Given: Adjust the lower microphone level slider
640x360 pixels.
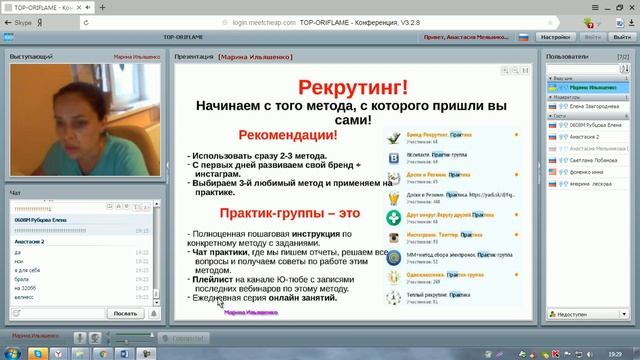Looking at the screenshot, I should click(134, 341).
